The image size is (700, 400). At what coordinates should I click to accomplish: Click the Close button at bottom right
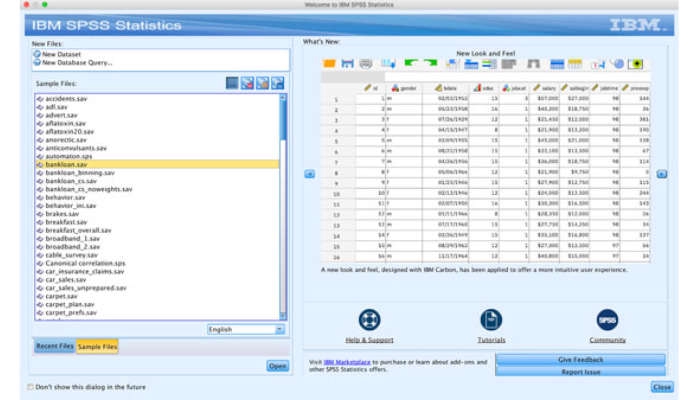662,387
